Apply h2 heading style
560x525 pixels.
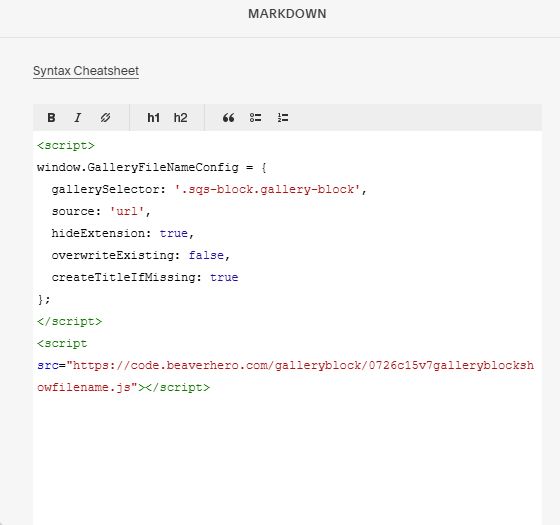(x=180, y=118)
